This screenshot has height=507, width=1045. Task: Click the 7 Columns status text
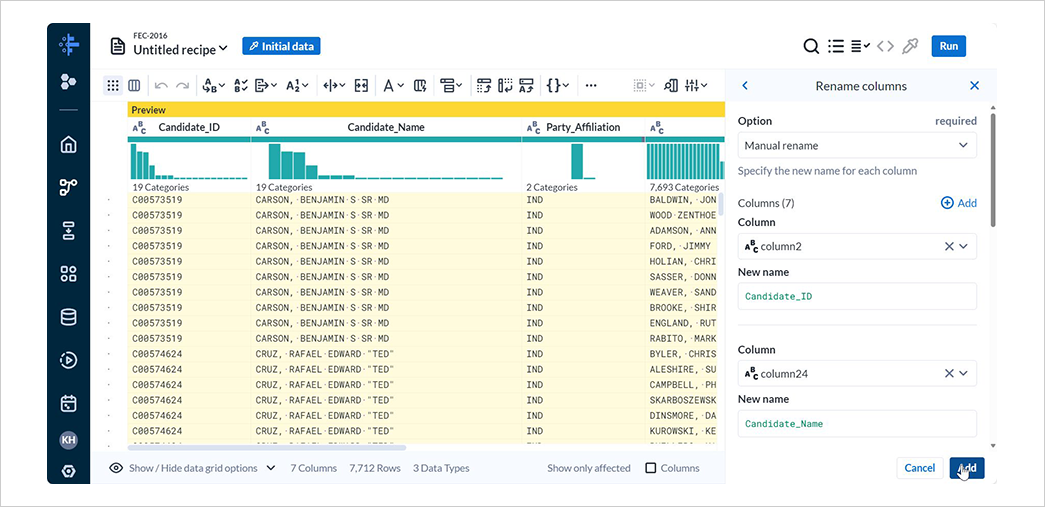[x=313, y=468]
